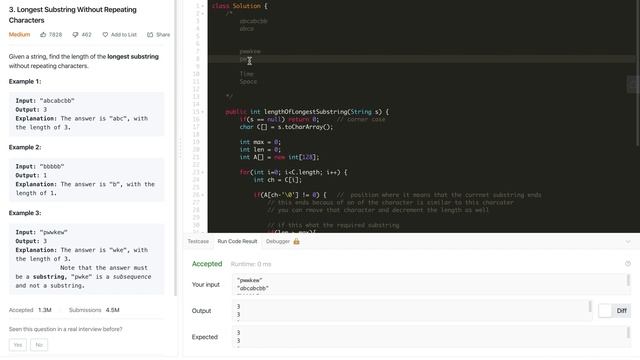The height and width of the screenshot is (360, 640).
Task: Click the No interview button
Action: click(x=39, y=345)
